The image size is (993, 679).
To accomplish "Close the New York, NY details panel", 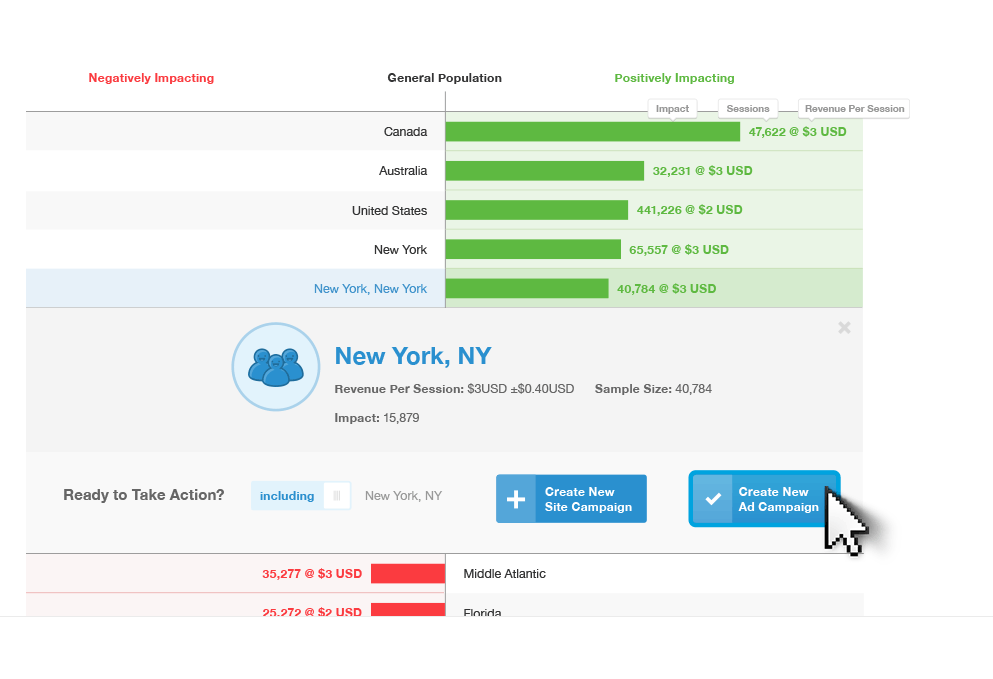I will point(844,327).
